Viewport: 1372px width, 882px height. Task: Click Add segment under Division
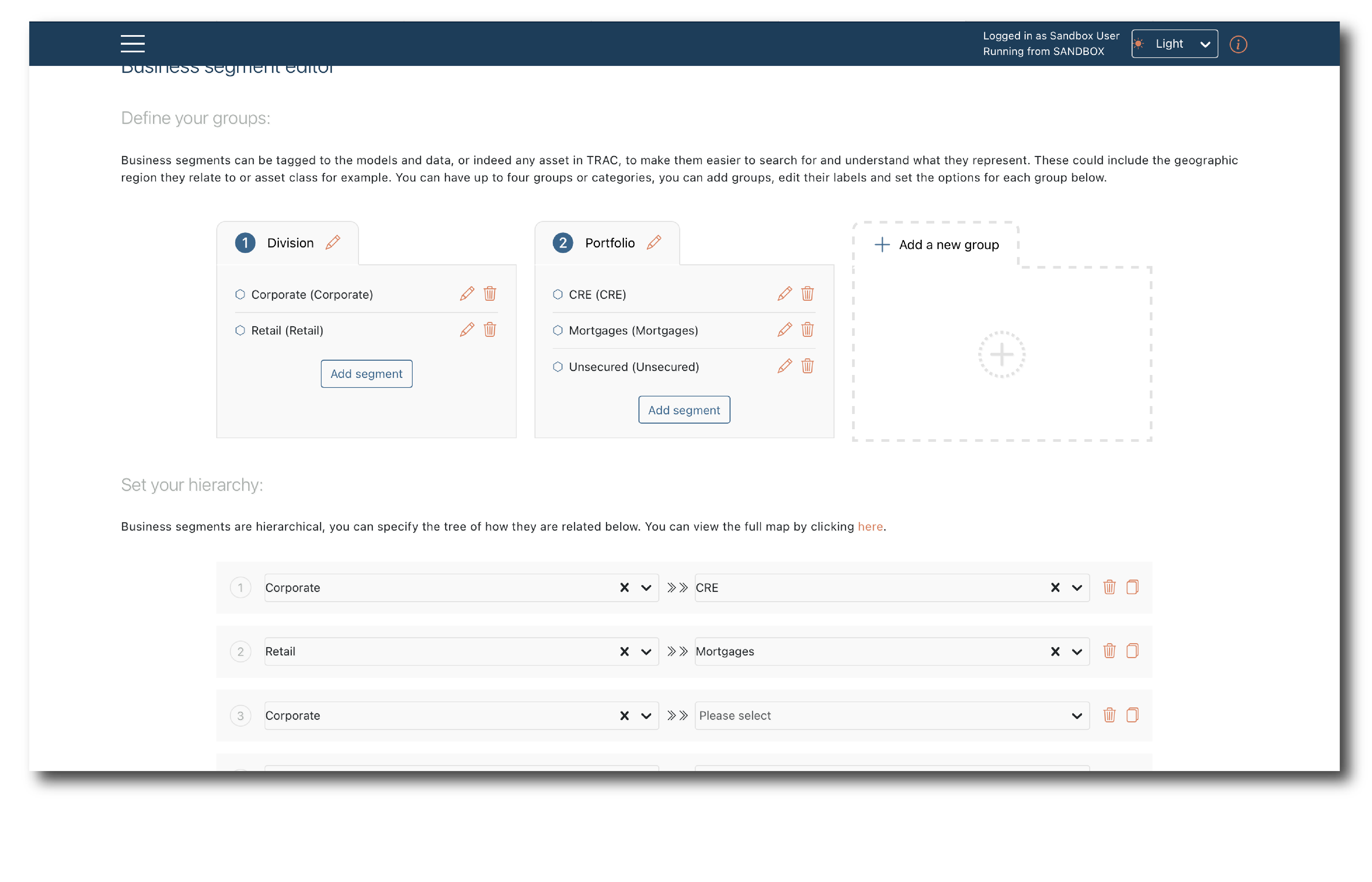click(366, 374)
